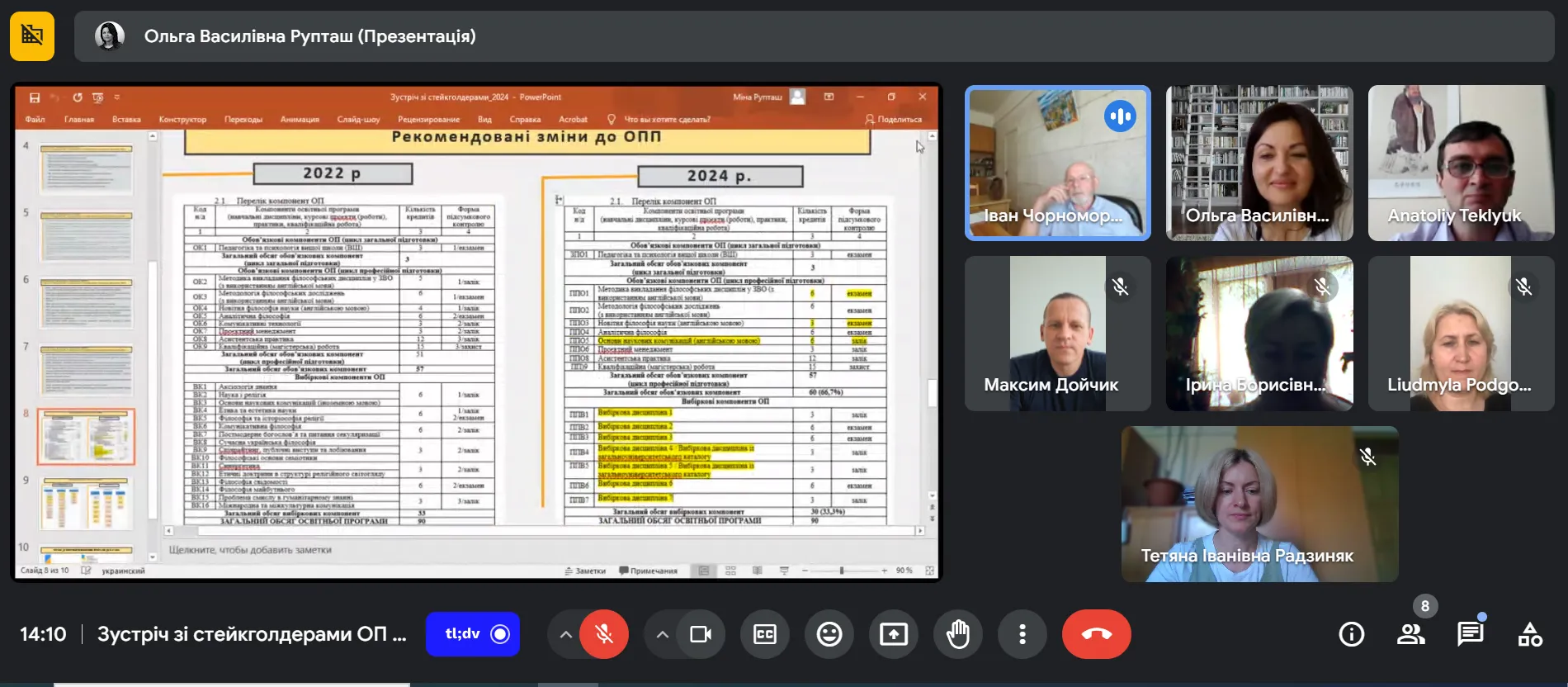Open meeting details info icon

pyautogui.click(x=1351, y=634)
